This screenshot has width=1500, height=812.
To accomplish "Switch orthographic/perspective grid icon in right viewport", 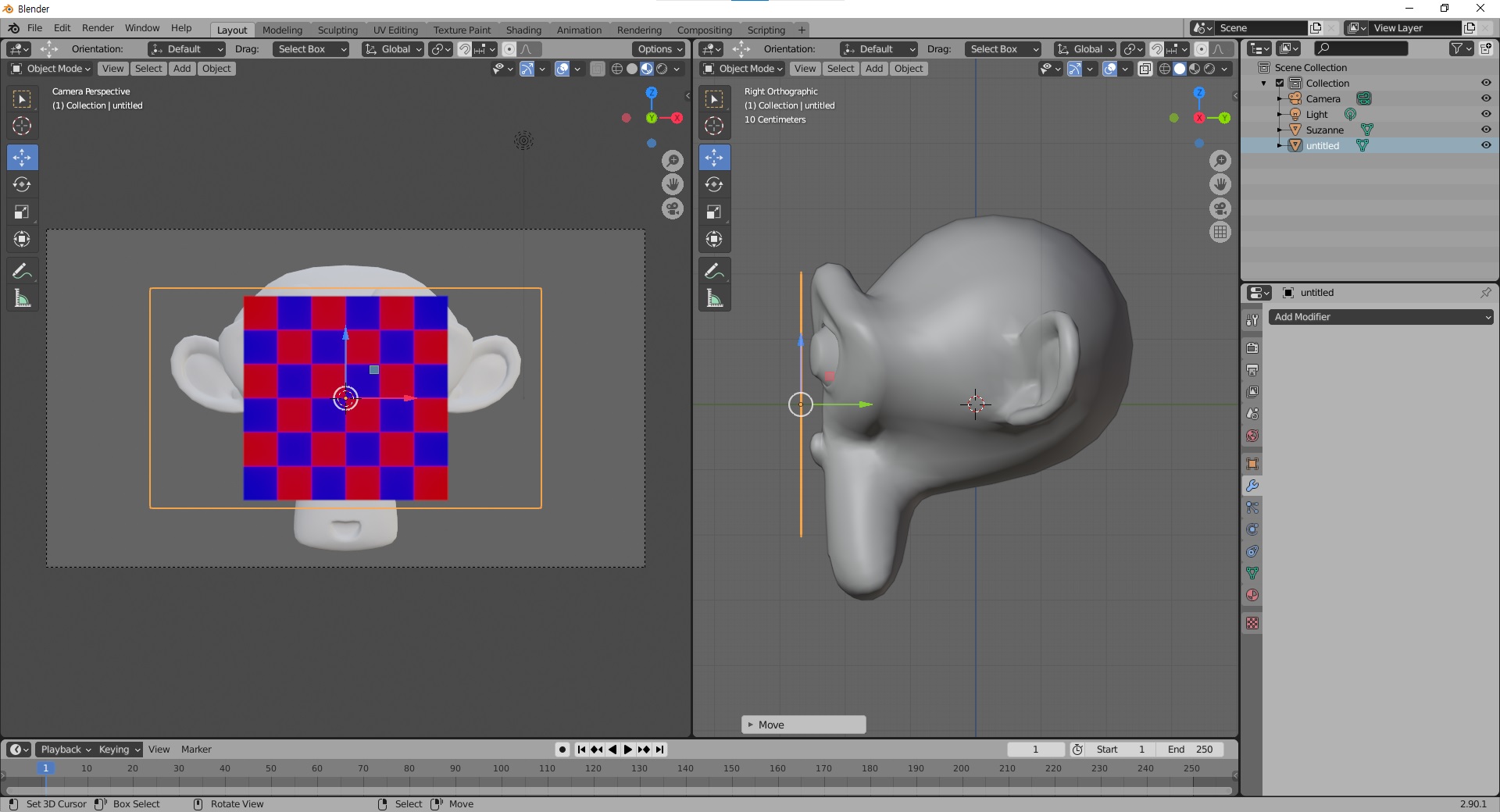I will click(1220, 232).
